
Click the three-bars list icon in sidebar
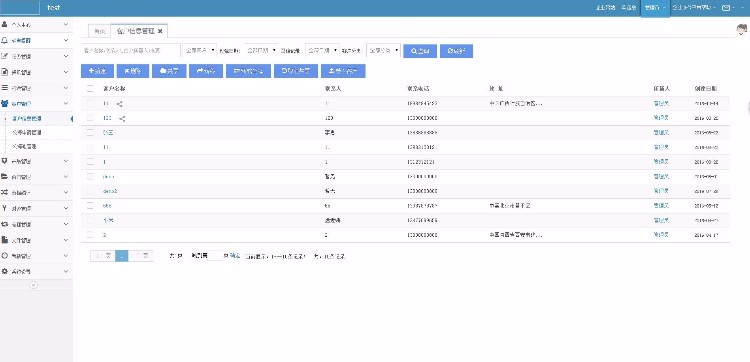tap(5, 88)
